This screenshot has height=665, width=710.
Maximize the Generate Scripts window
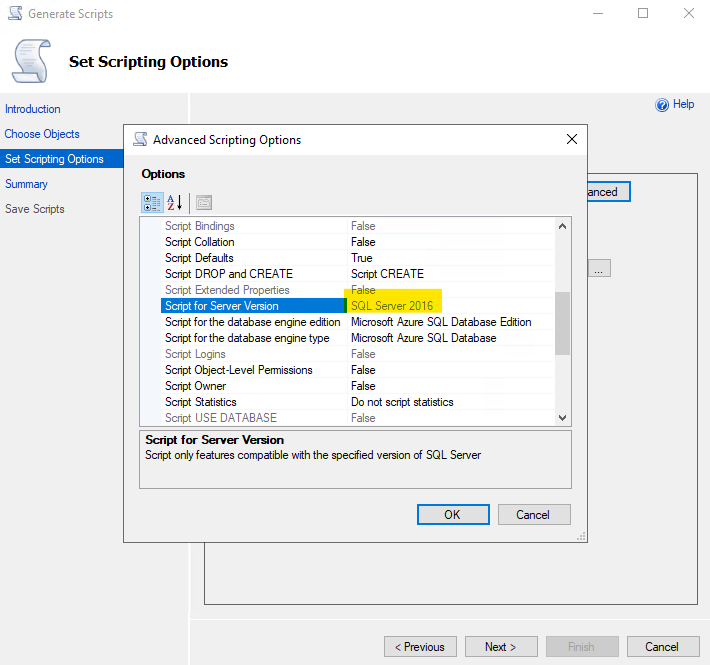(643, 13)
